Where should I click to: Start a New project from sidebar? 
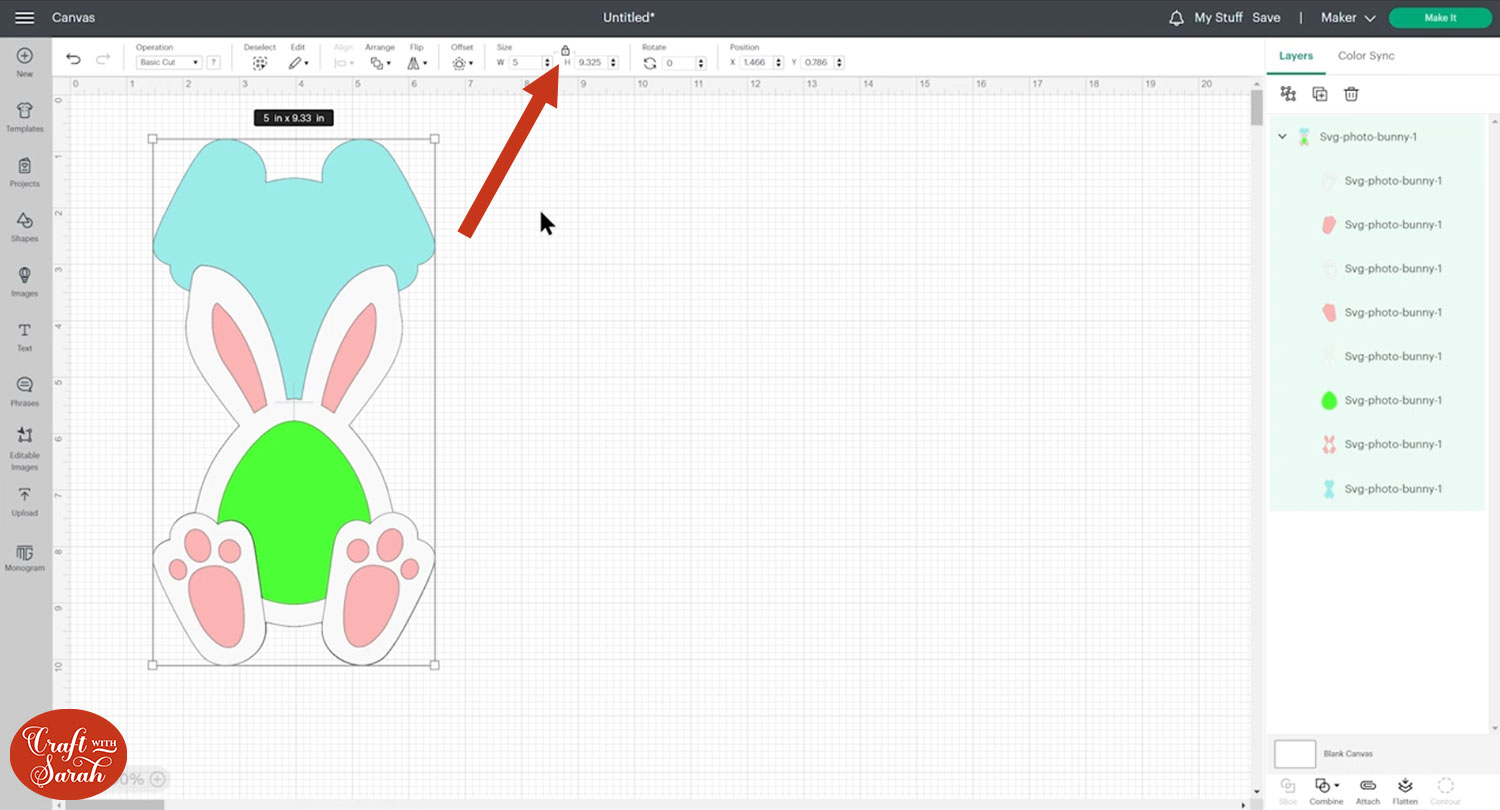click(25, 62)
